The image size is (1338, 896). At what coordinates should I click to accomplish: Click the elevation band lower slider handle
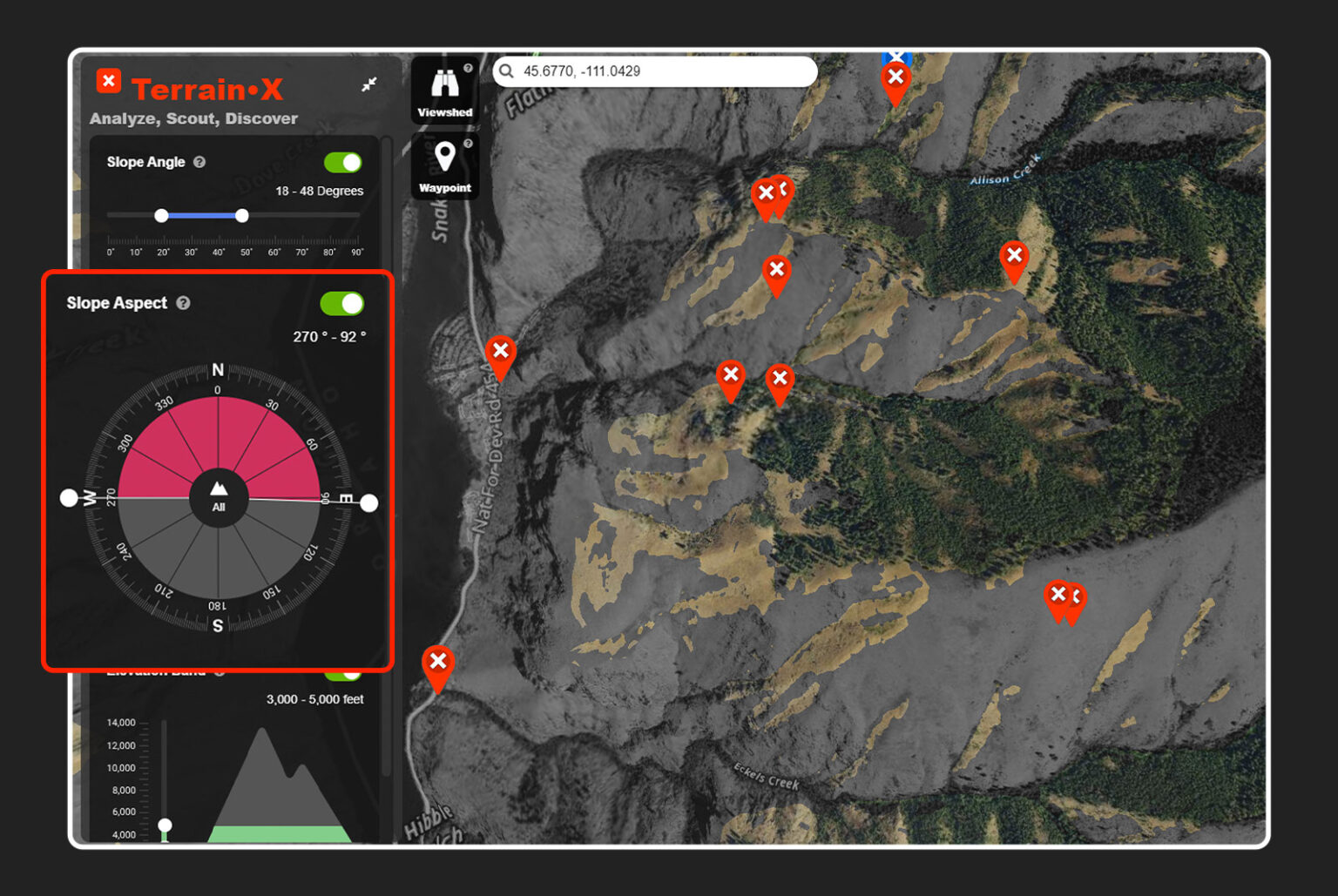pyautogui.click(x=165, y=825)
